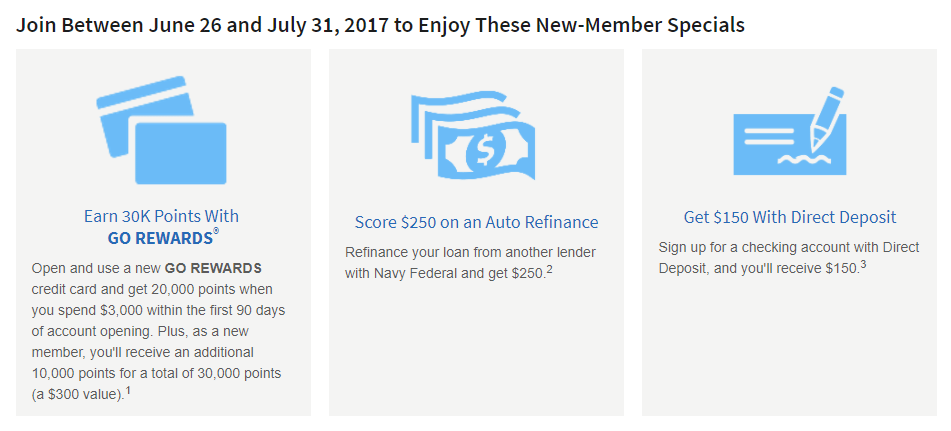Click the registered trademark symbol after GO REWARDS
Screen dimensions: 951x431
click(x=215, y=232)
